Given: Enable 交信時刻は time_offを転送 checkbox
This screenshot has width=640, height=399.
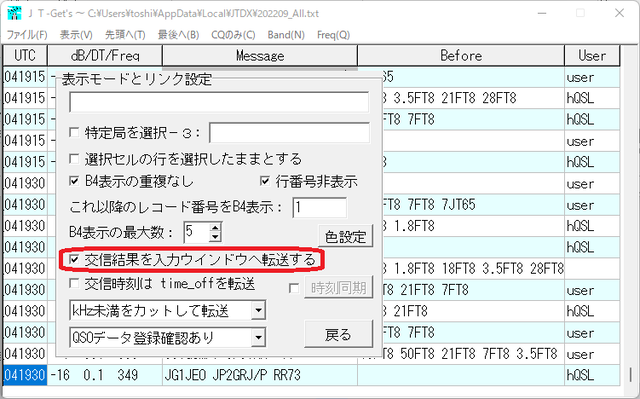Looking at the screenshot, I should 74,283.
